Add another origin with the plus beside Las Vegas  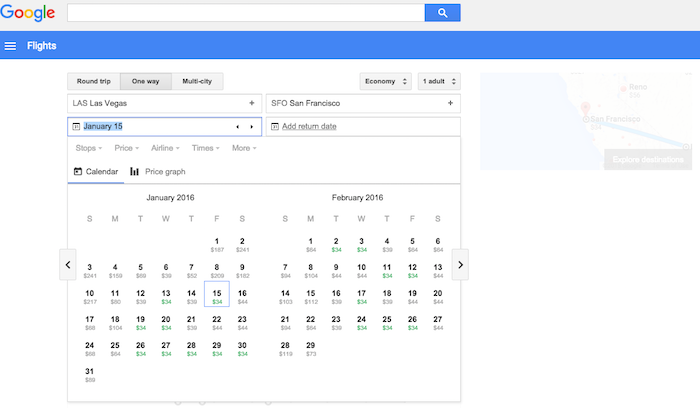tap(252, 103)
